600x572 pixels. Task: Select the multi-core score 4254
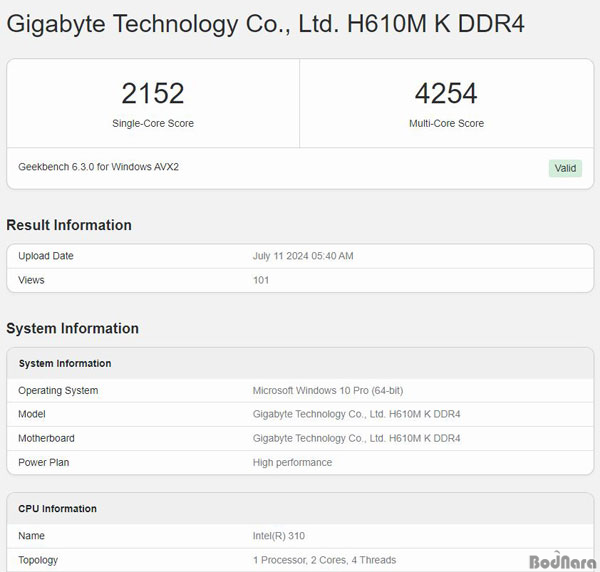click(446, 93)
